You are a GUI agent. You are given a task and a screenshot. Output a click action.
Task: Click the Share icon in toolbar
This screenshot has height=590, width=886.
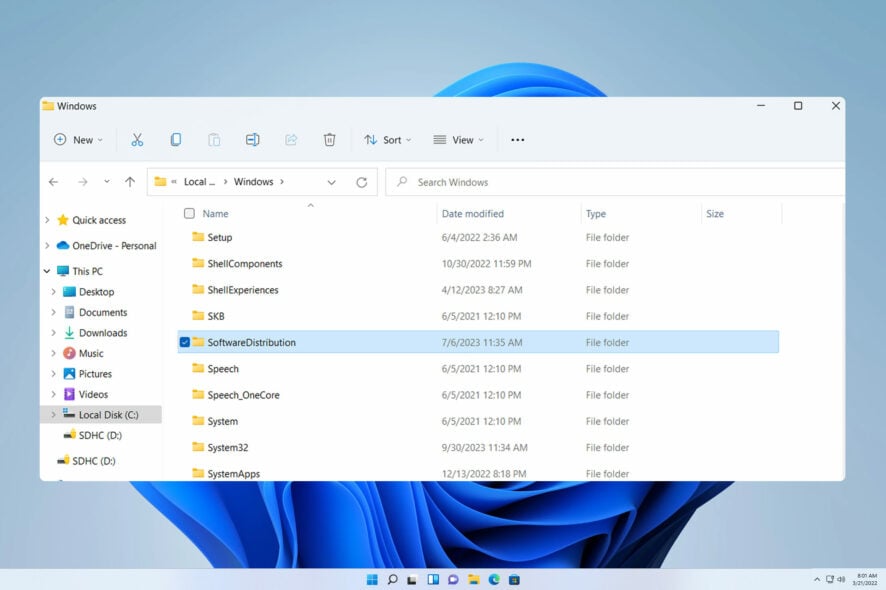[x=291, y=140]
